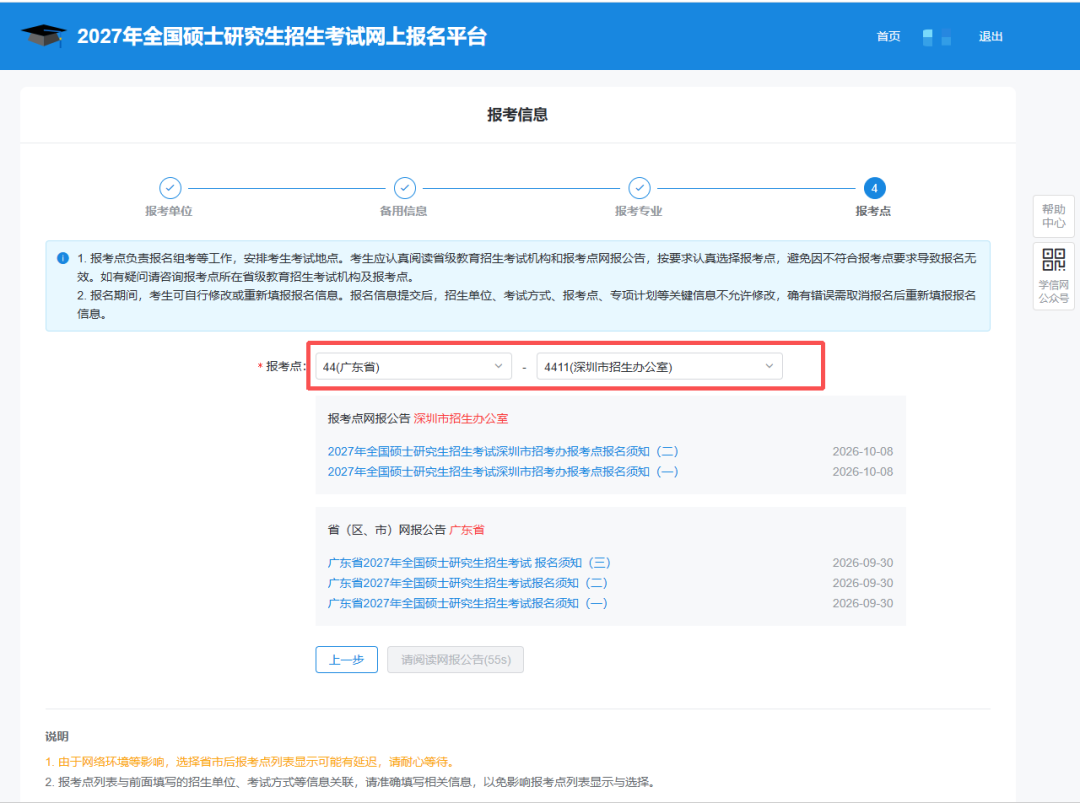
Task: Click the 2026-09-30 date beside 报名须知（三）
Action: click(x=862, y=563)
